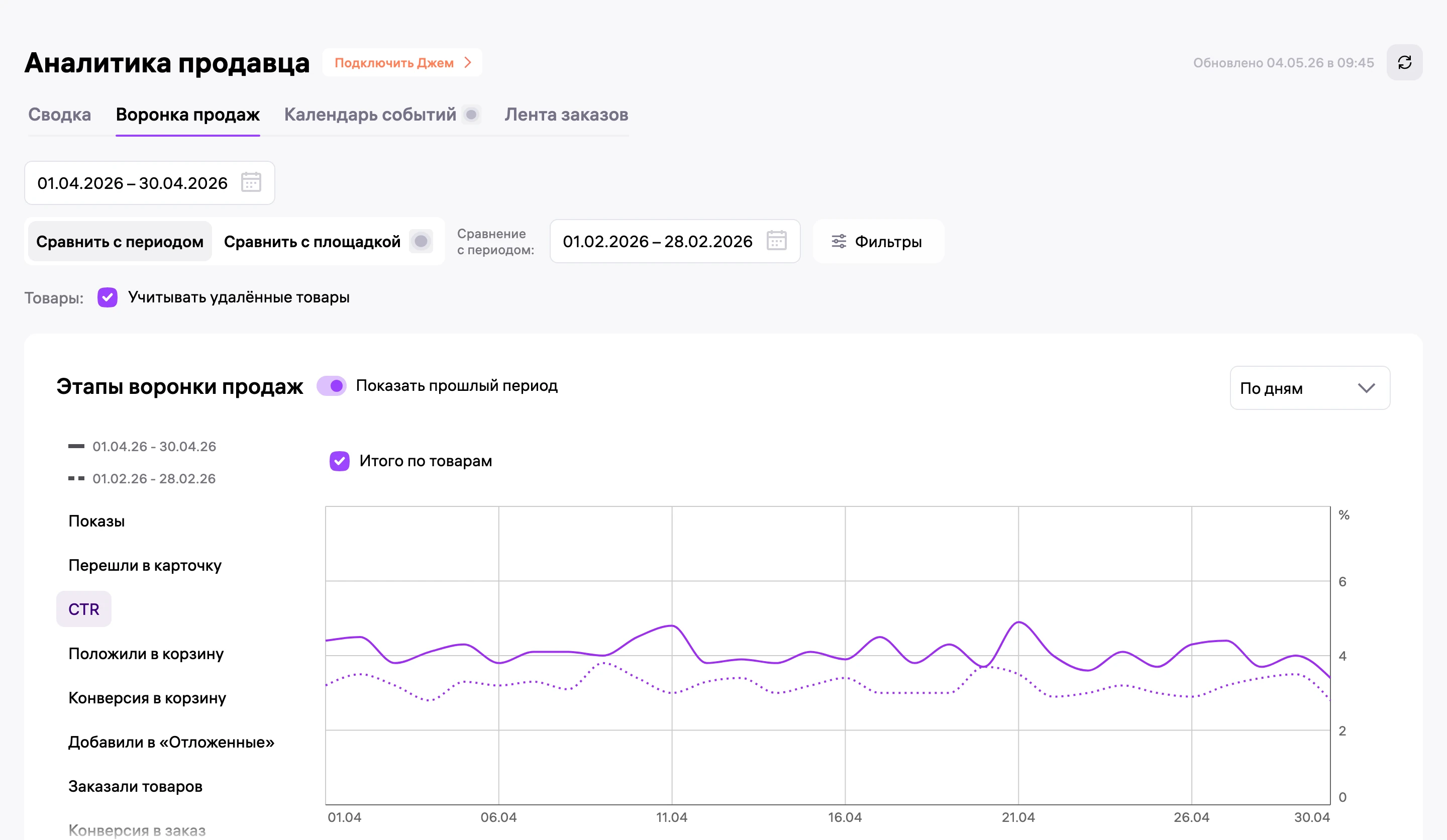Click Обновлено 04.05.26 в 09:45 text
Viewport: 1447px width, 840px height.
1283,63
